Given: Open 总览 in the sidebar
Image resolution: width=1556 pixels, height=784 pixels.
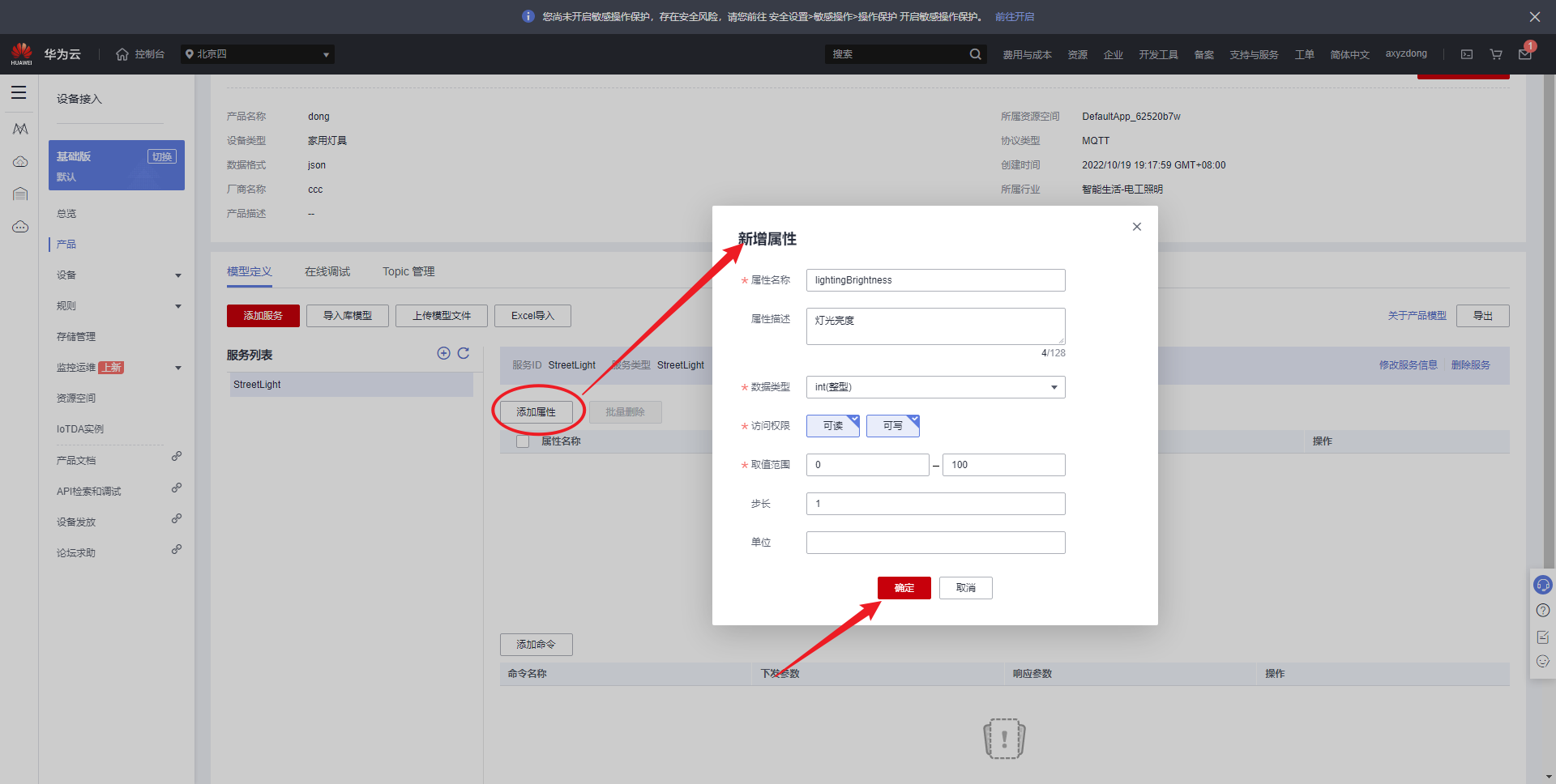Looking at the screenshot, I should click(x=66, y=214).
